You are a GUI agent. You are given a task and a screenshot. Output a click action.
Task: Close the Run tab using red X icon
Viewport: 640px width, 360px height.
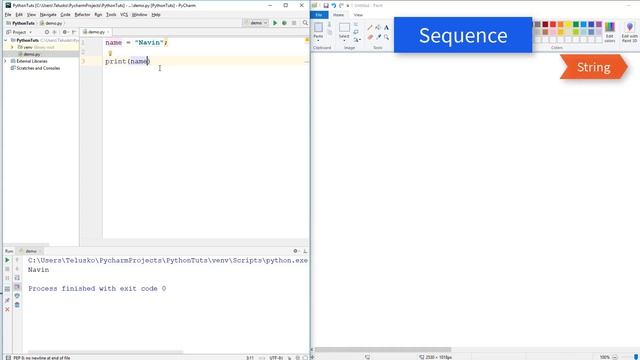pos(7,309)
